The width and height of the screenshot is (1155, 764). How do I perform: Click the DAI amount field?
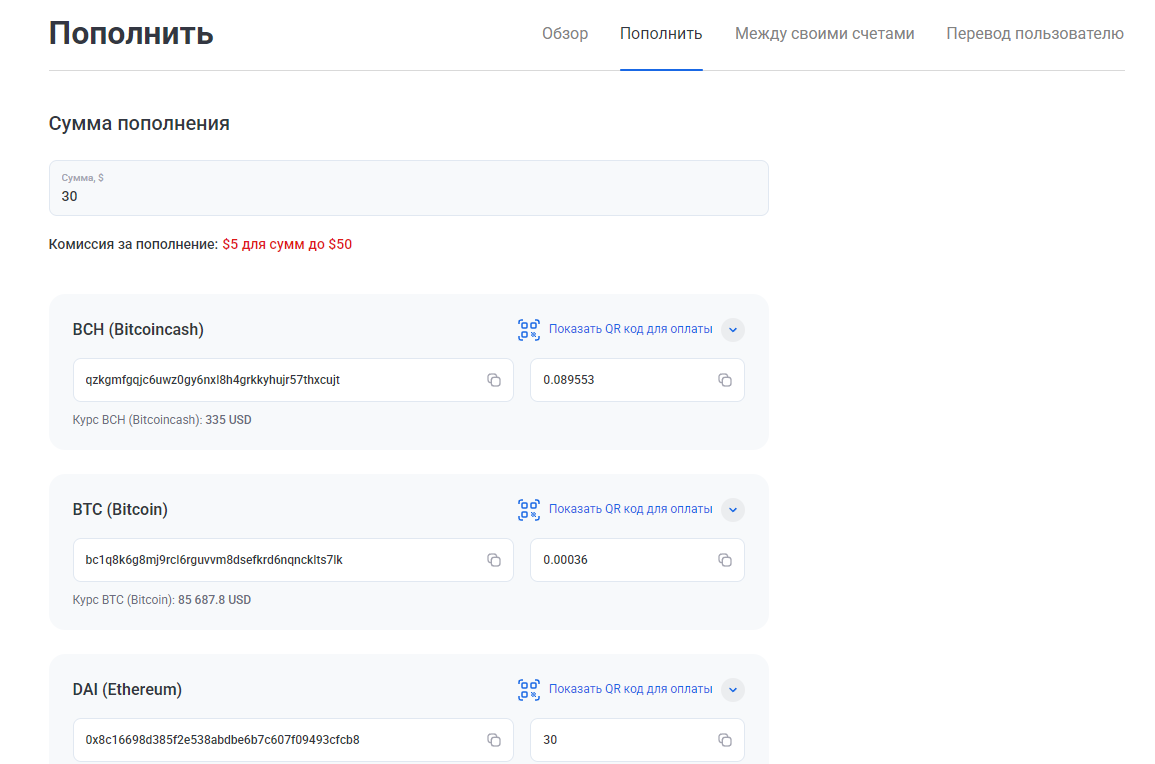point(637,740)
